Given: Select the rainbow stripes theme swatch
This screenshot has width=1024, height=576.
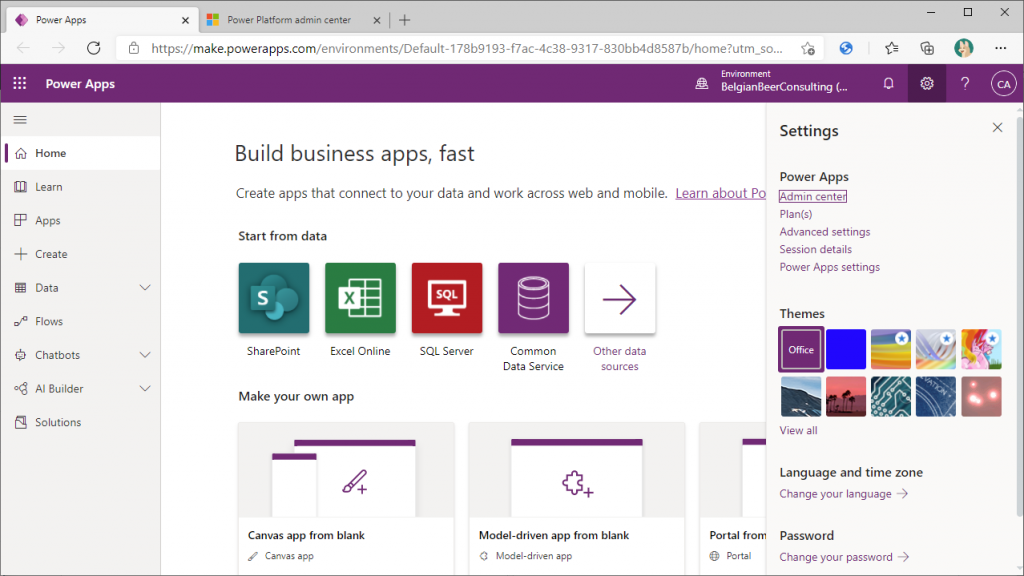Looking at the screenshot, I should click(x=891, y=349).
